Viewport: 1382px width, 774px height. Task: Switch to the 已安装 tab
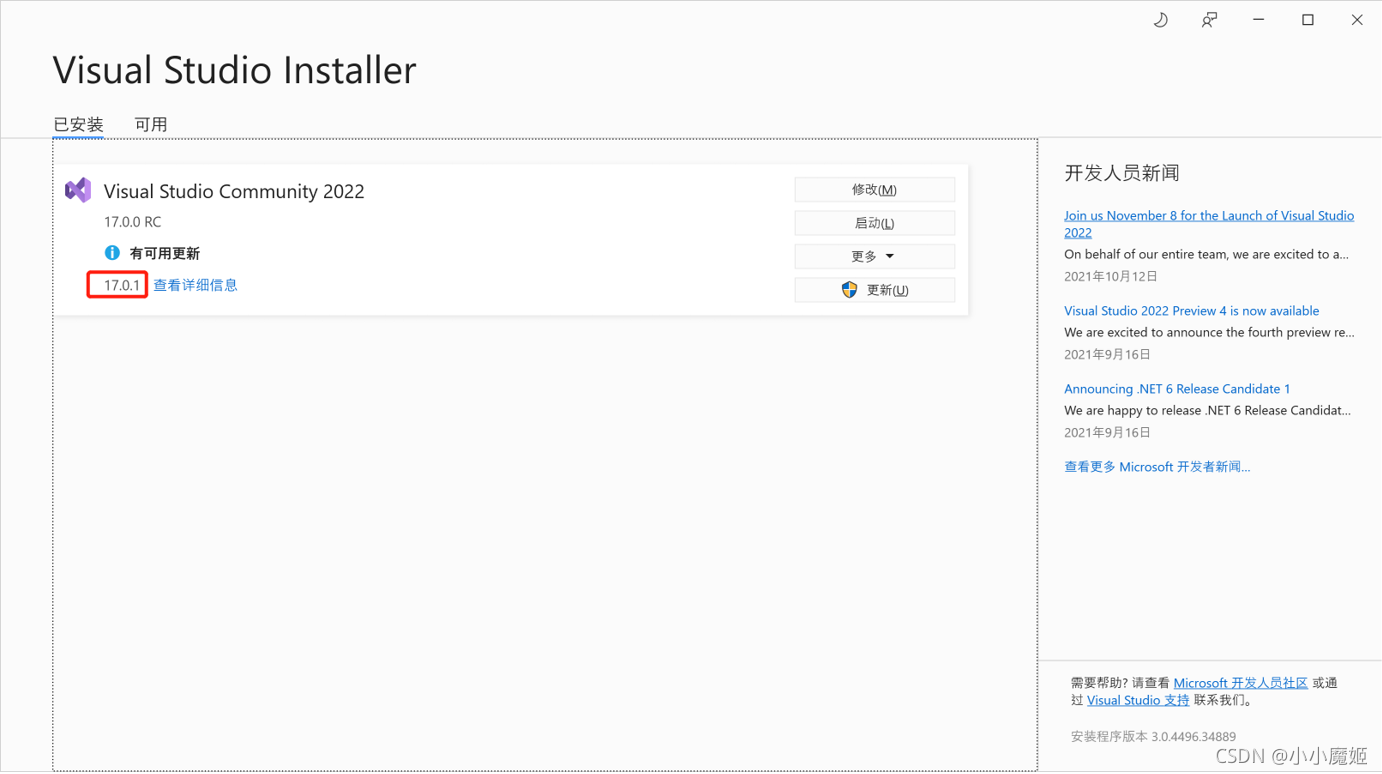[x=78, y=124]
